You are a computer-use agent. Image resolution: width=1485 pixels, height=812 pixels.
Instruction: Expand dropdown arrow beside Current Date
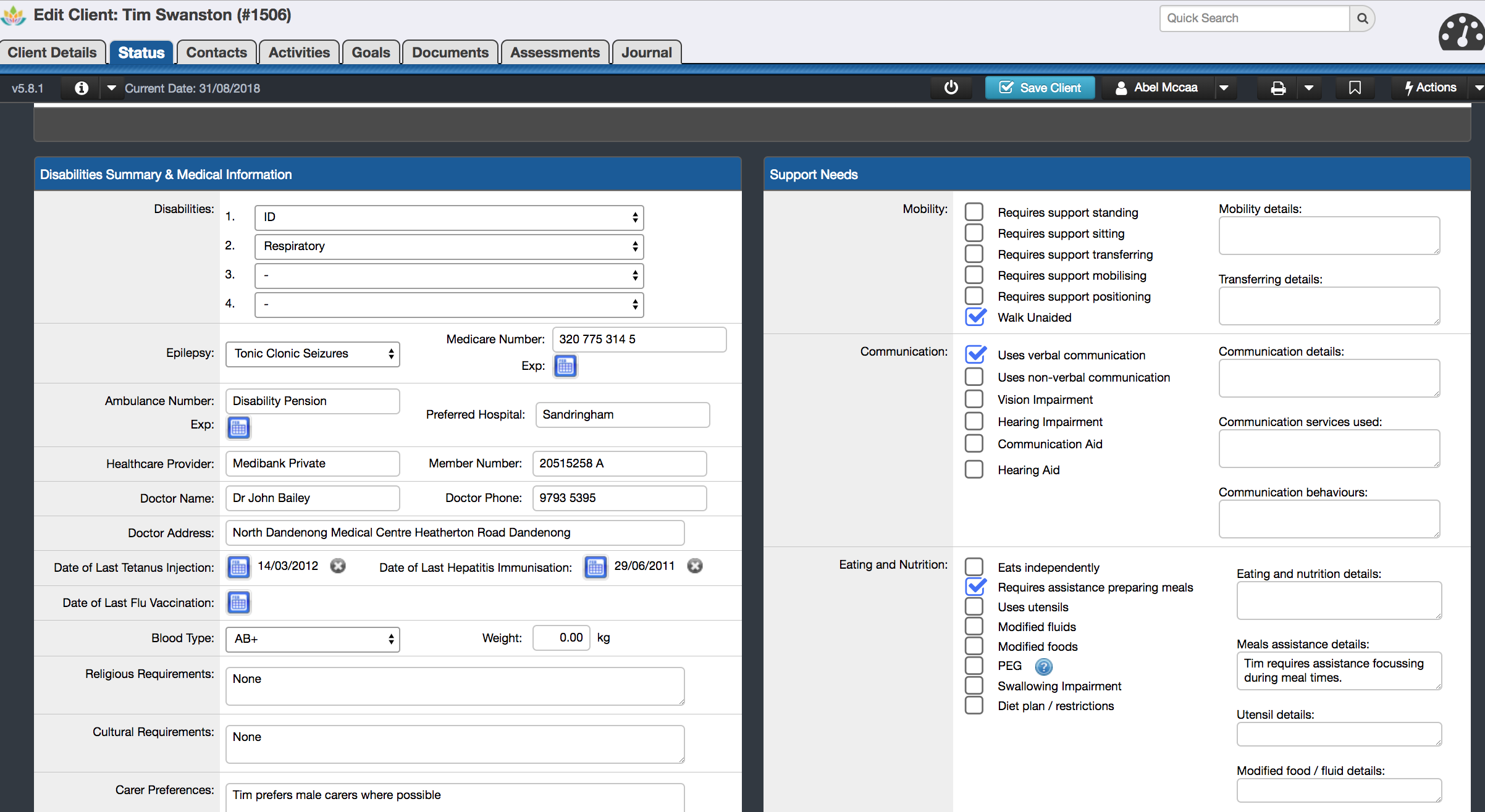tap(111, 88)
